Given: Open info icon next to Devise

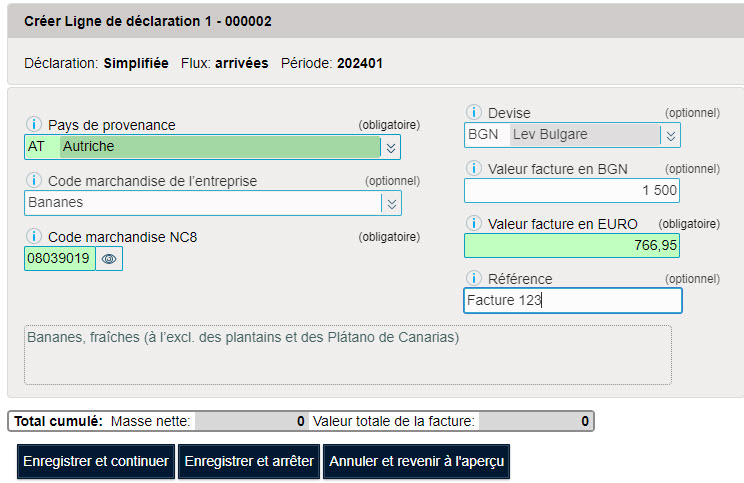Looking at the screenshot, I should point(474,112).
